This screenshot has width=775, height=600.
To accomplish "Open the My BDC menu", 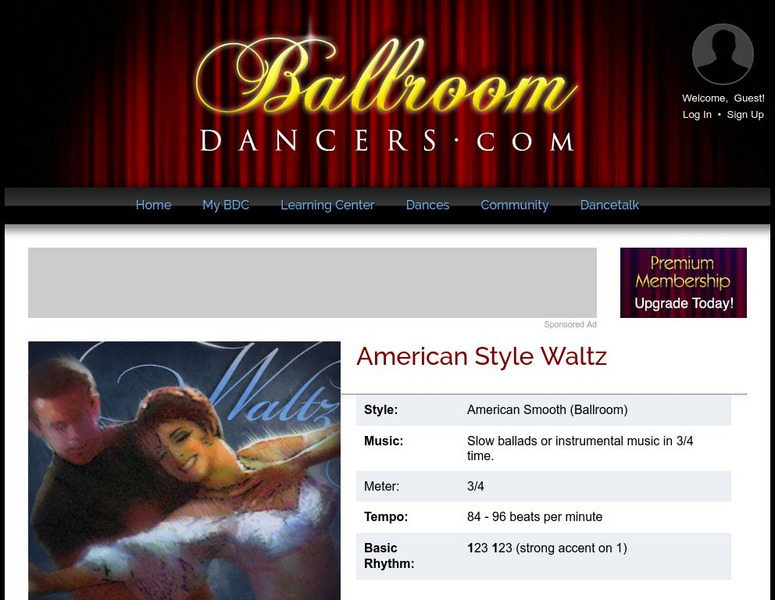I will point(226,205).
